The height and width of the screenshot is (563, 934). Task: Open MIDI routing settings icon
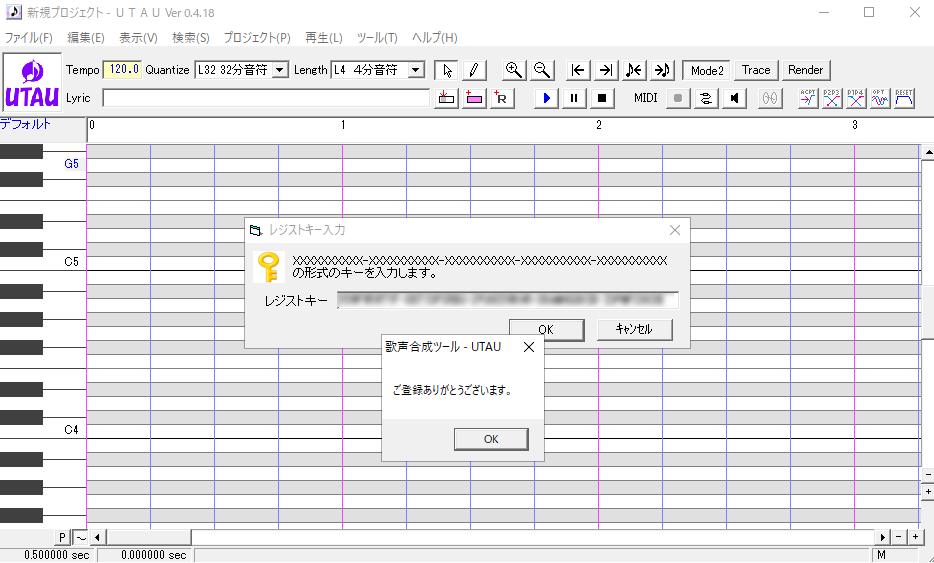[x=706, y=98]
